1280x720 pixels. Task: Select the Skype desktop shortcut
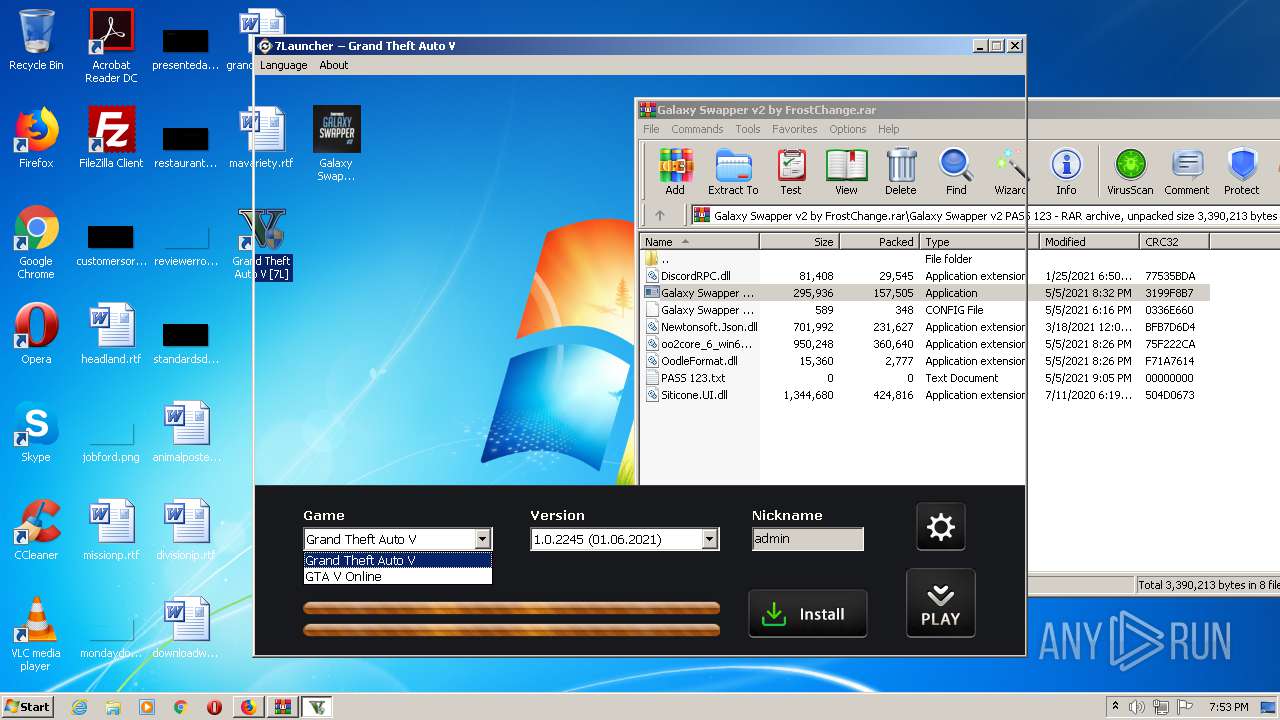[36, 432]
